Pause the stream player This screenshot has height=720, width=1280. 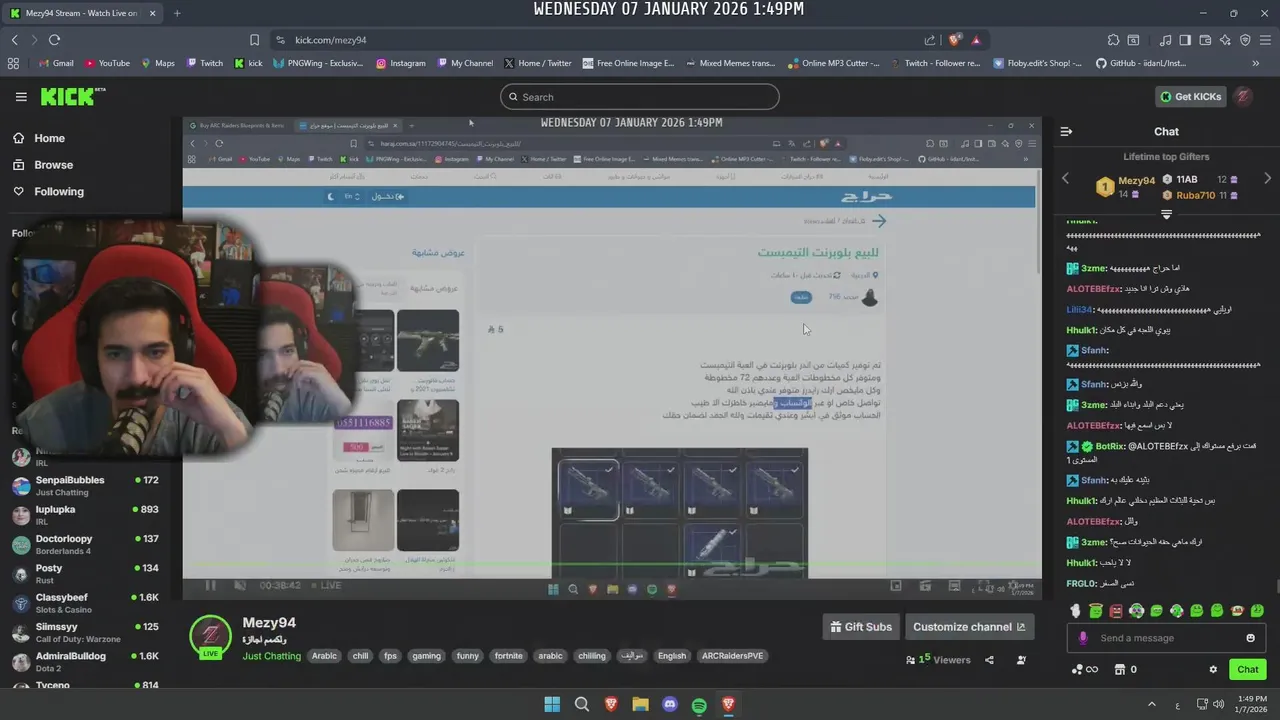[x=210, y=585]
